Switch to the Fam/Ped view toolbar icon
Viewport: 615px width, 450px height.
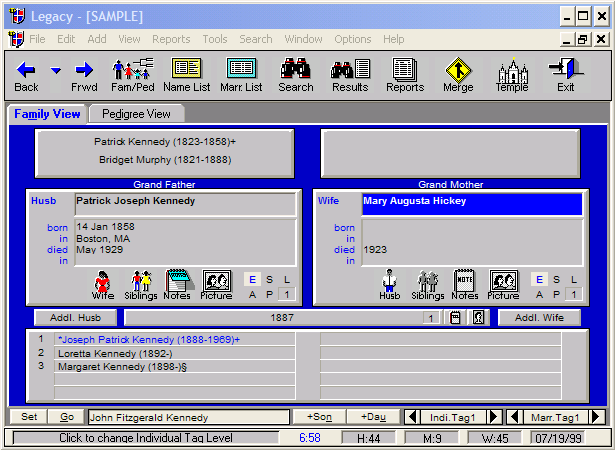click(133, 75)
